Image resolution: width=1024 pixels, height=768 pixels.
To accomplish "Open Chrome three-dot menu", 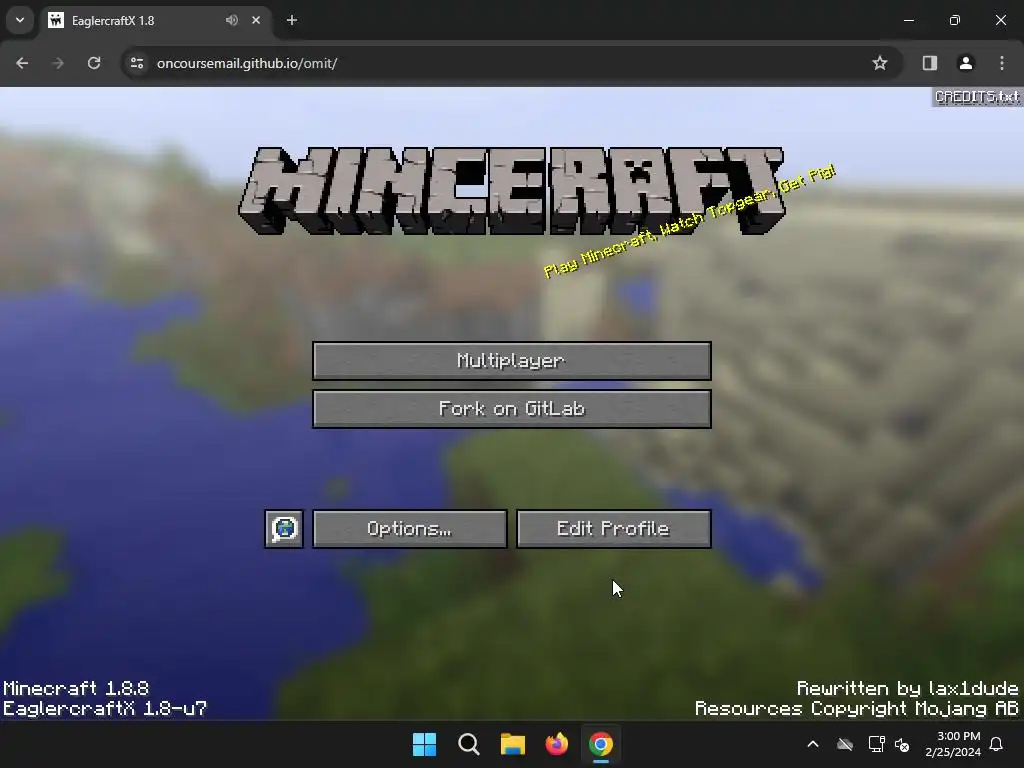I will (x=1002, y=63).
